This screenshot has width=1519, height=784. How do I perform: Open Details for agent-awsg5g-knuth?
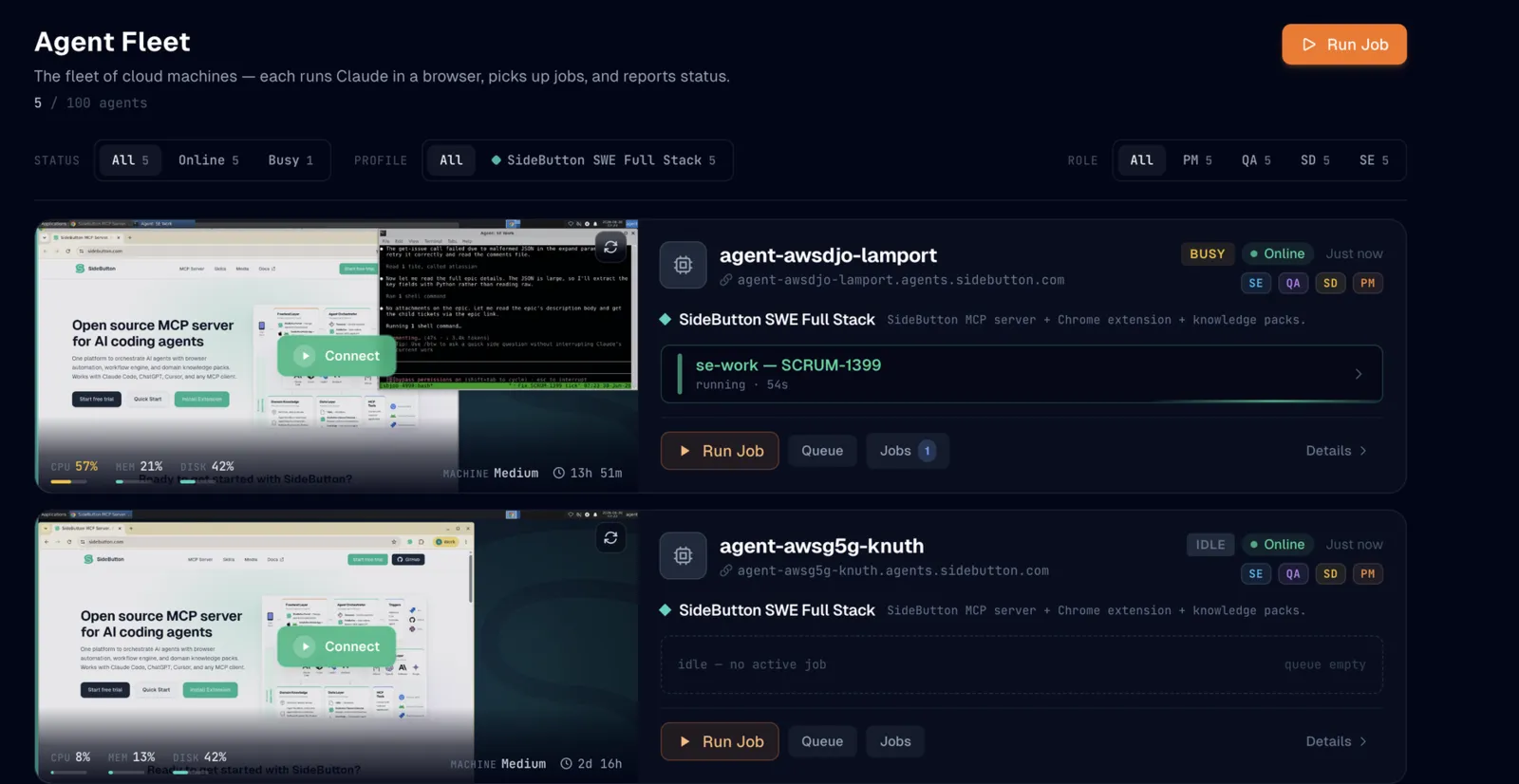1337,741
